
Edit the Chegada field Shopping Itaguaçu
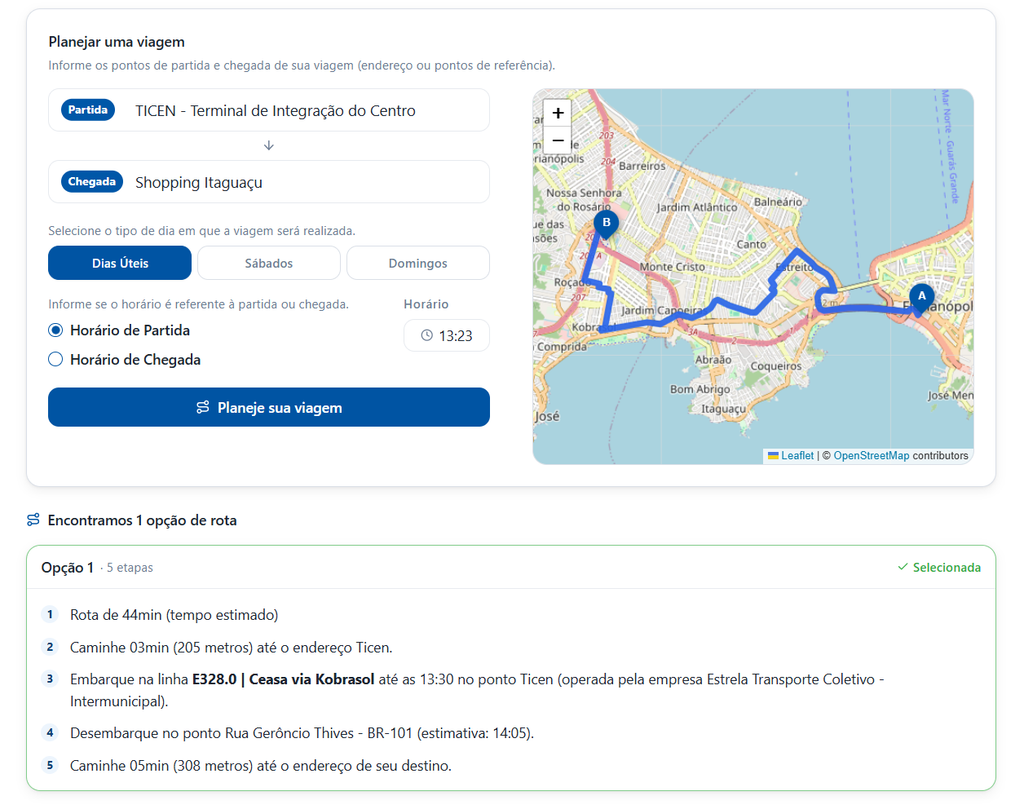click(268, 182)
